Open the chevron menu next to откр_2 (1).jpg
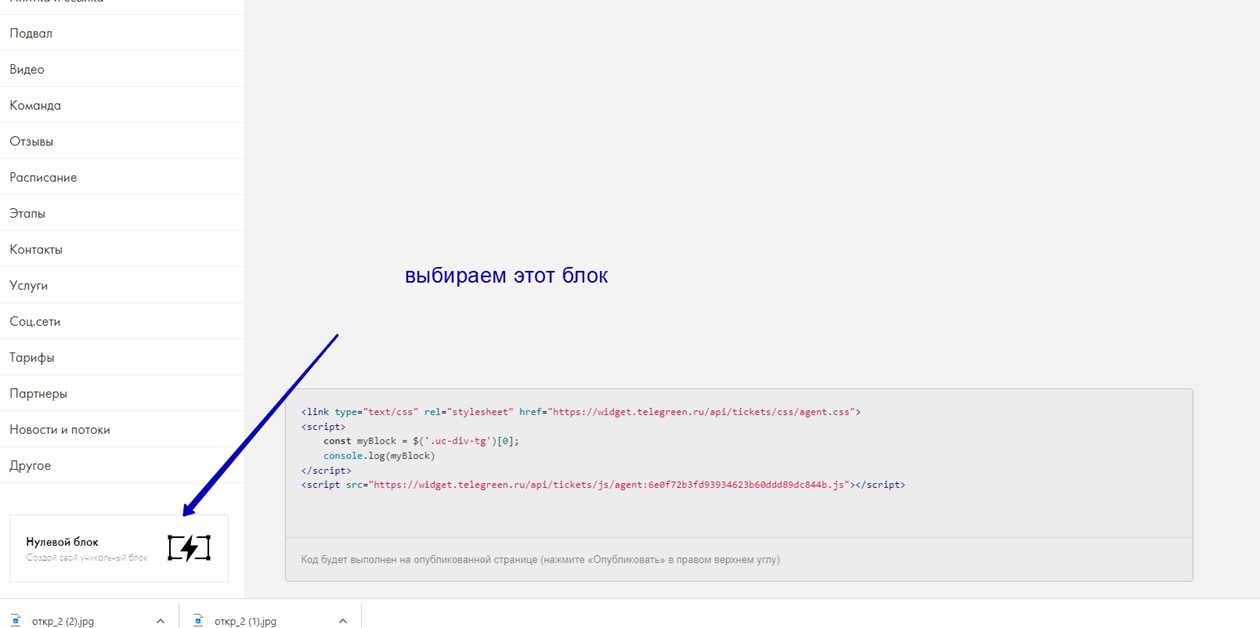 [342, 621]
